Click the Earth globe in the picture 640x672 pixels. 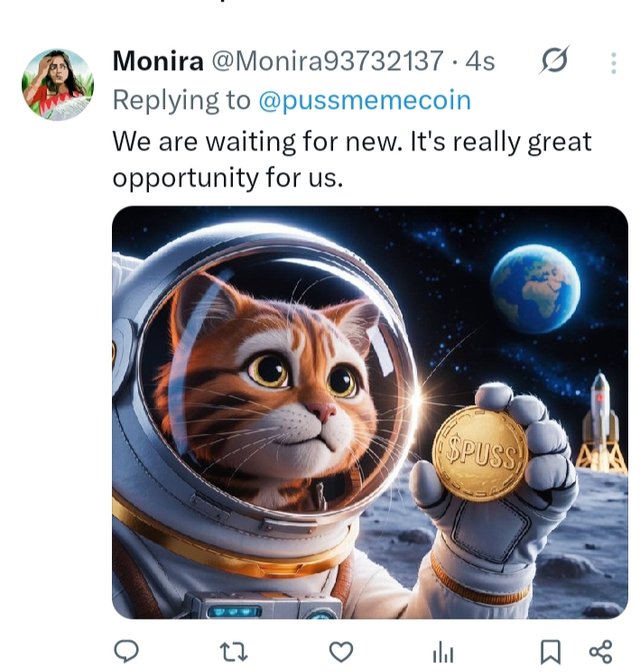point(535,288)
